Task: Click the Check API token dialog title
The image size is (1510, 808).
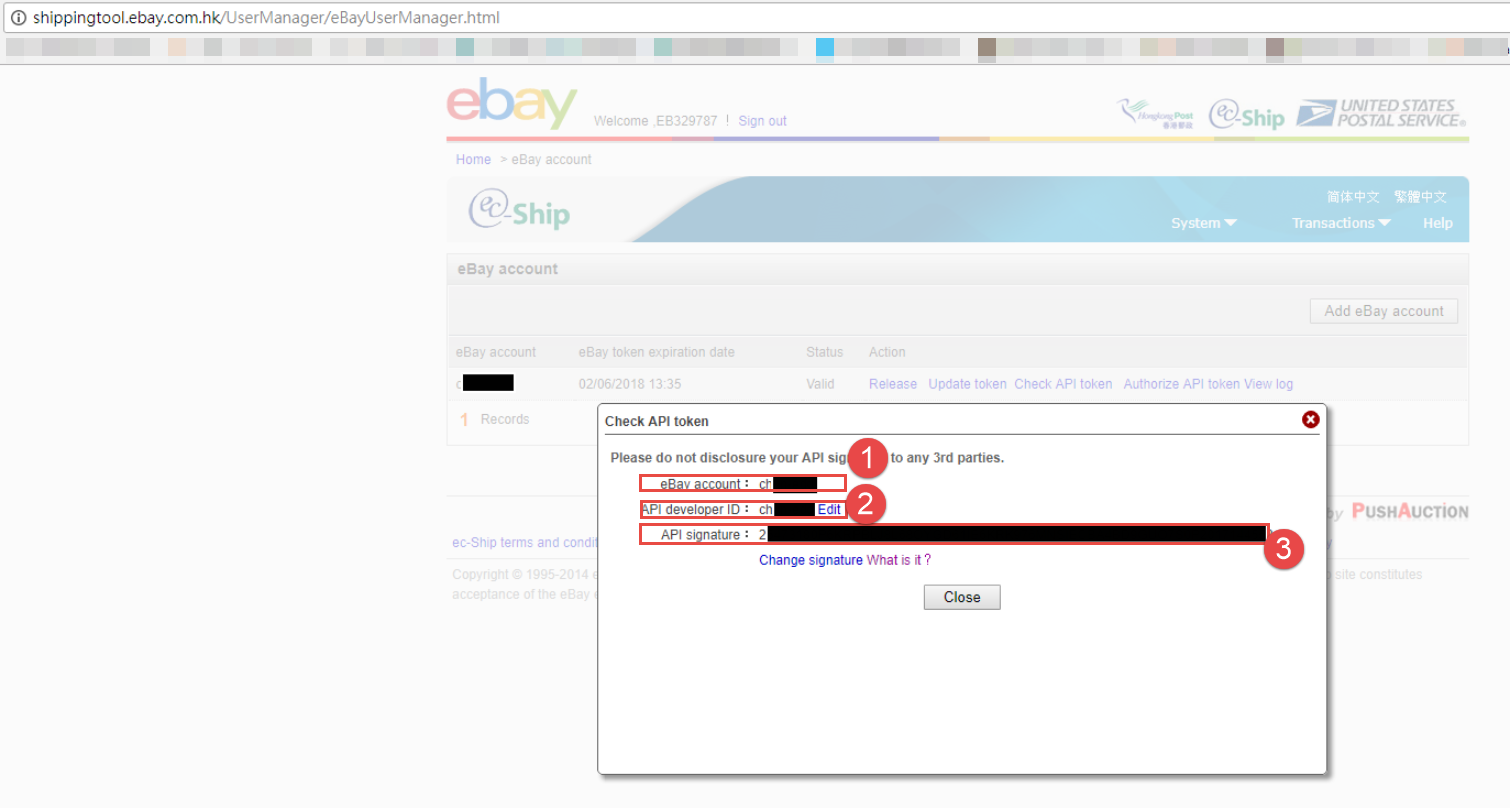Action: click(x=657, y=421)
